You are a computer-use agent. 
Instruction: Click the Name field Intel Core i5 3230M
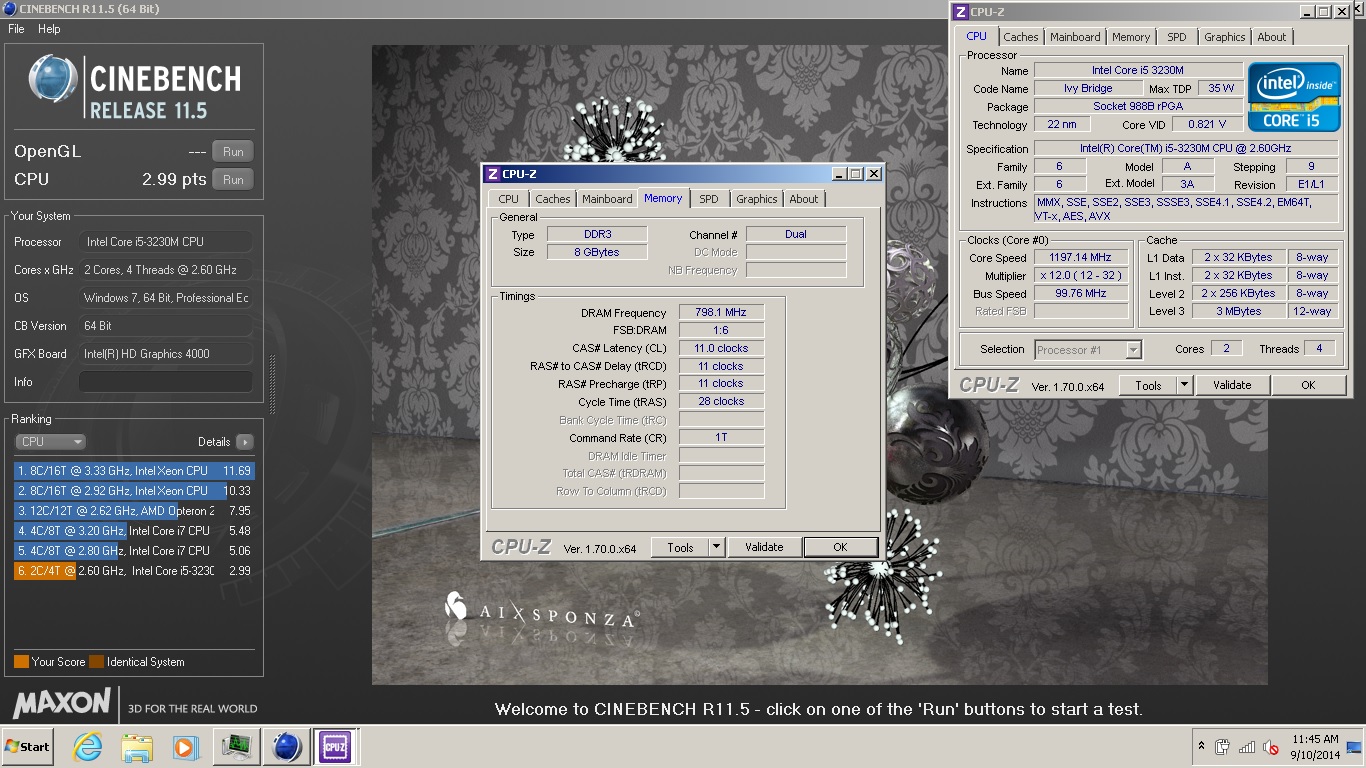tap(1138, 71)
